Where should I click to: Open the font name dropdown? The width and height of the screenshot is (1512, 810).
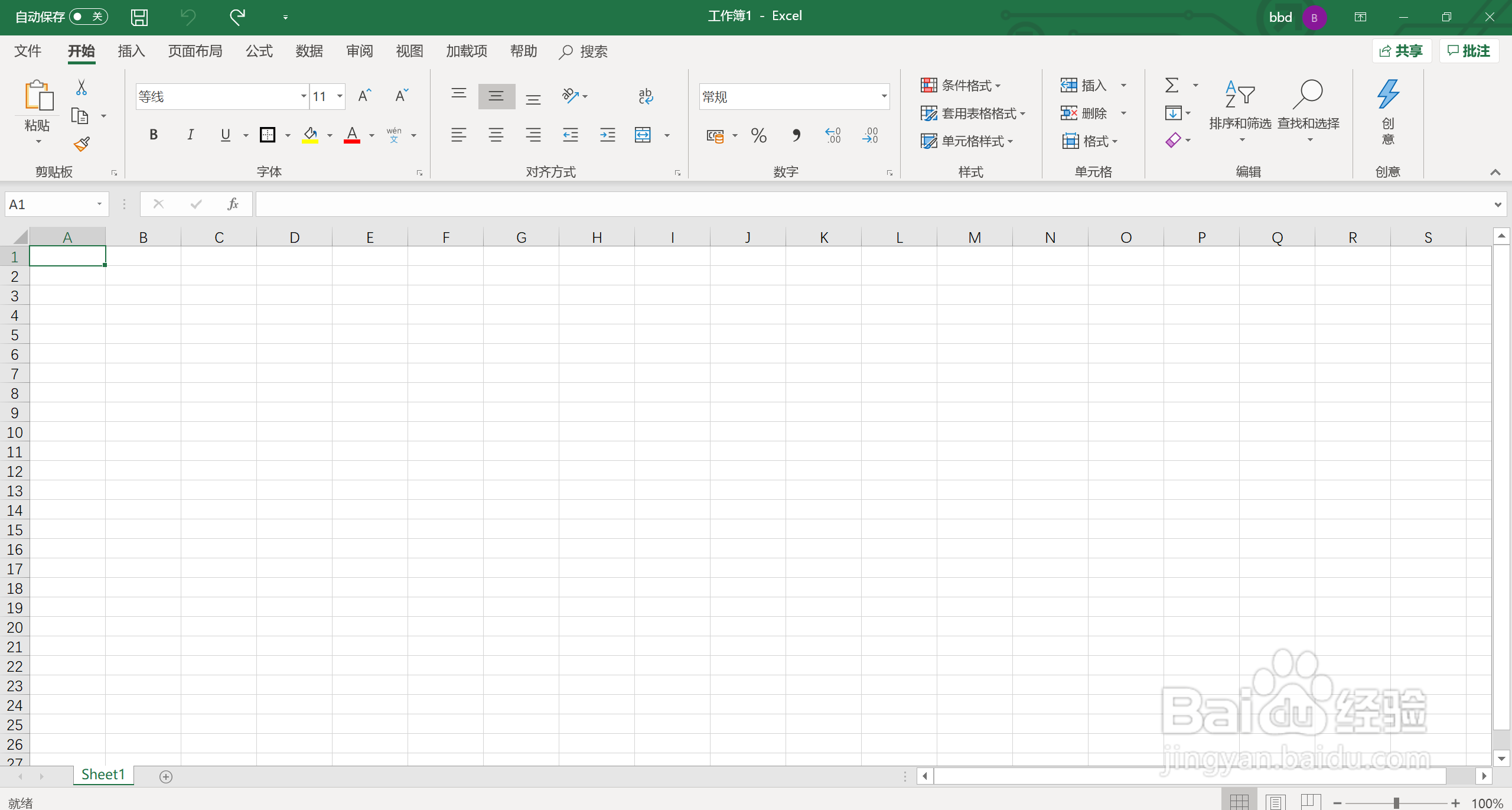tap(303, 96)
